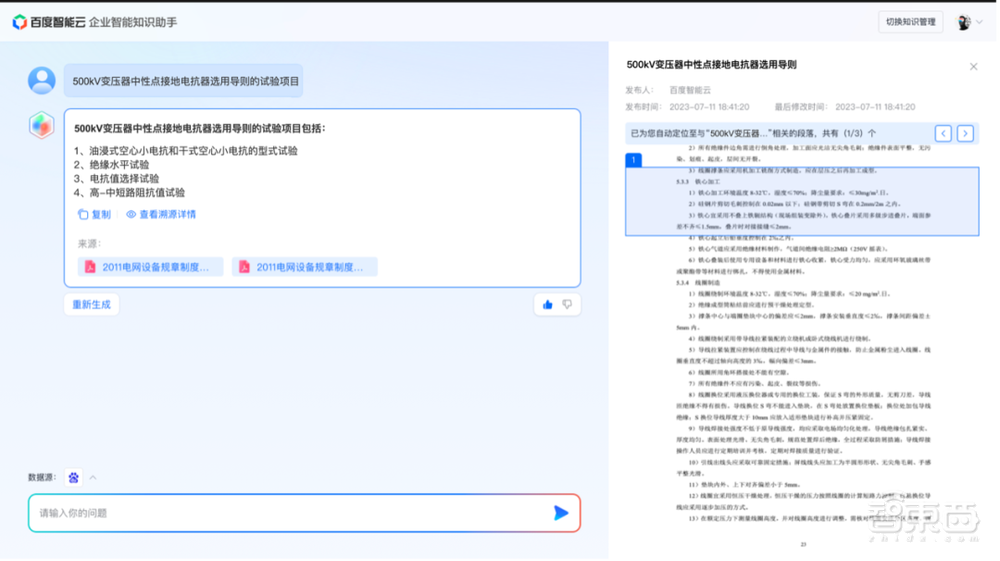
Task: Collapse the data source chevron
Action: [x=94, y=478]
